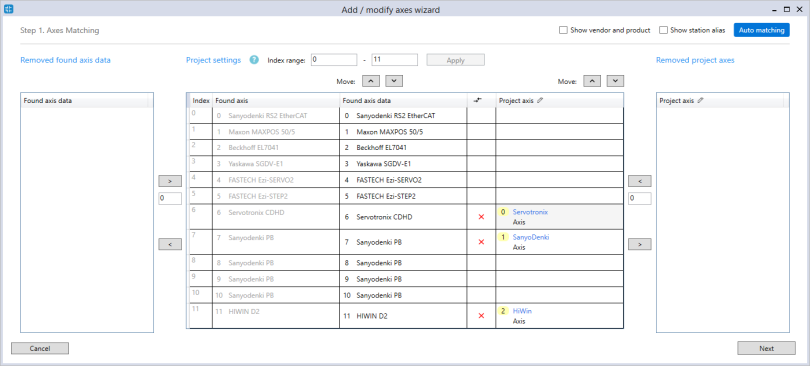The height and width of the screenshot is (366, 810).
Task: Focus the right-side count field showing 0
Action: [x=640, y=198]
